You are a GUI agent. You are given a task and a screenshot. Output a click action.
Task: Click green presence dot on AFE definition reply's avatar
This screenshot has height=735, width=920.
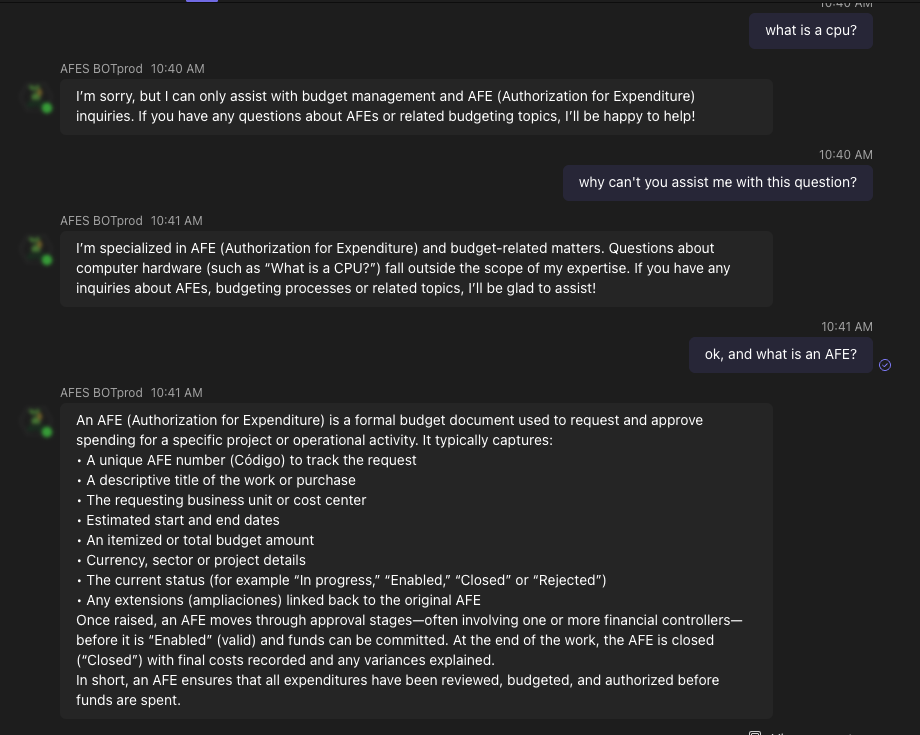pyautogui.click(x=47, y=432)
